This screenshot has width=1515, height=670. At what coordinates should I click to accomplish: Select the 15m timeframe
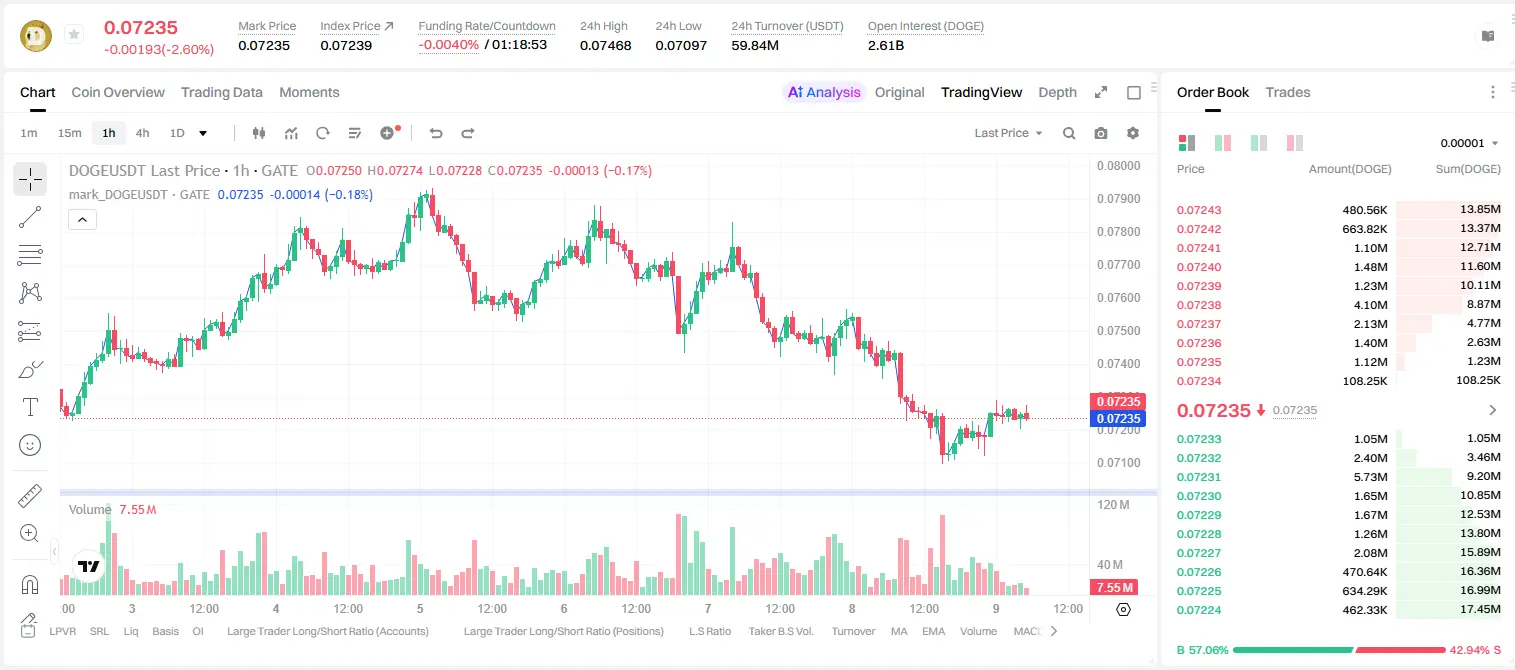(x=69, y=133)
